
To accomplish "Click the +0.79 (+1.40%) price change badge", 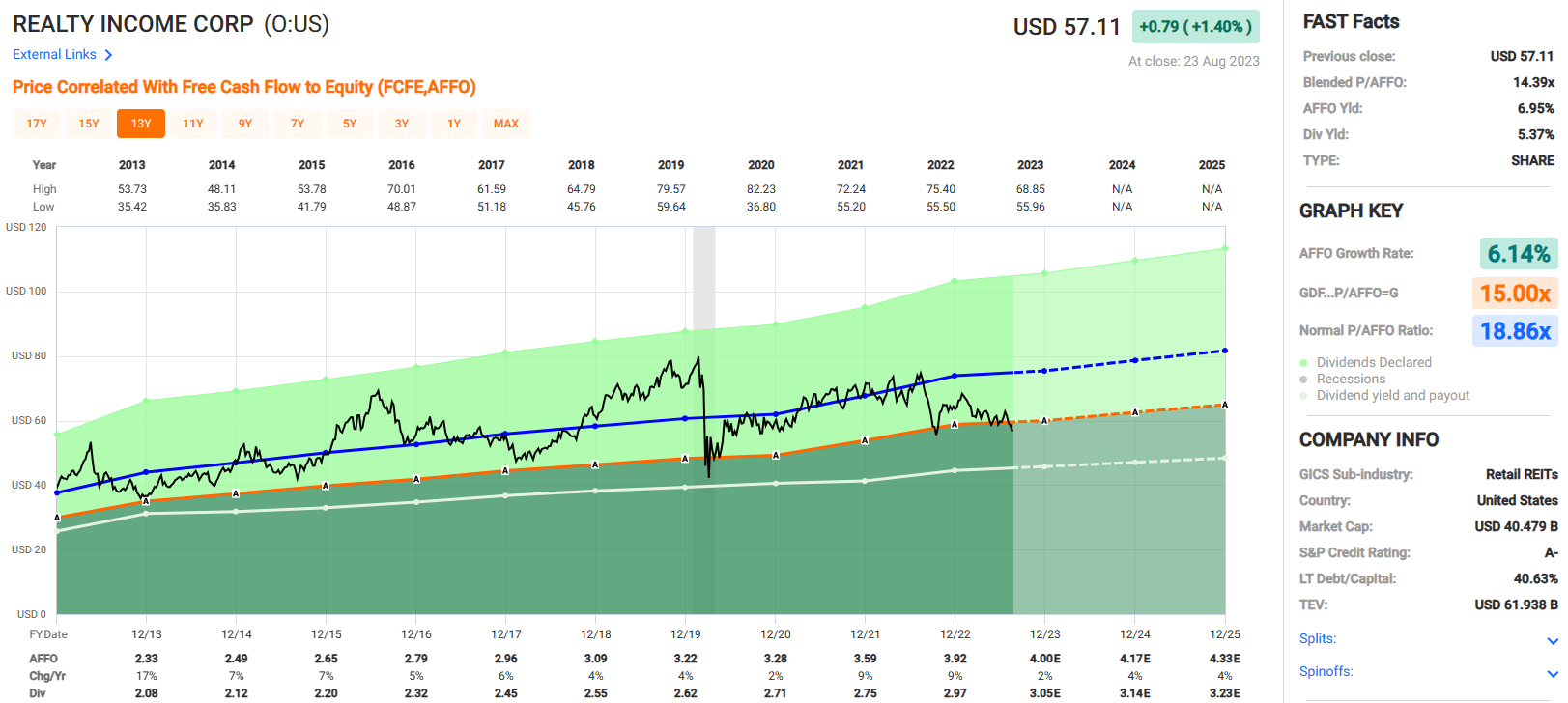I will 1196,27.
